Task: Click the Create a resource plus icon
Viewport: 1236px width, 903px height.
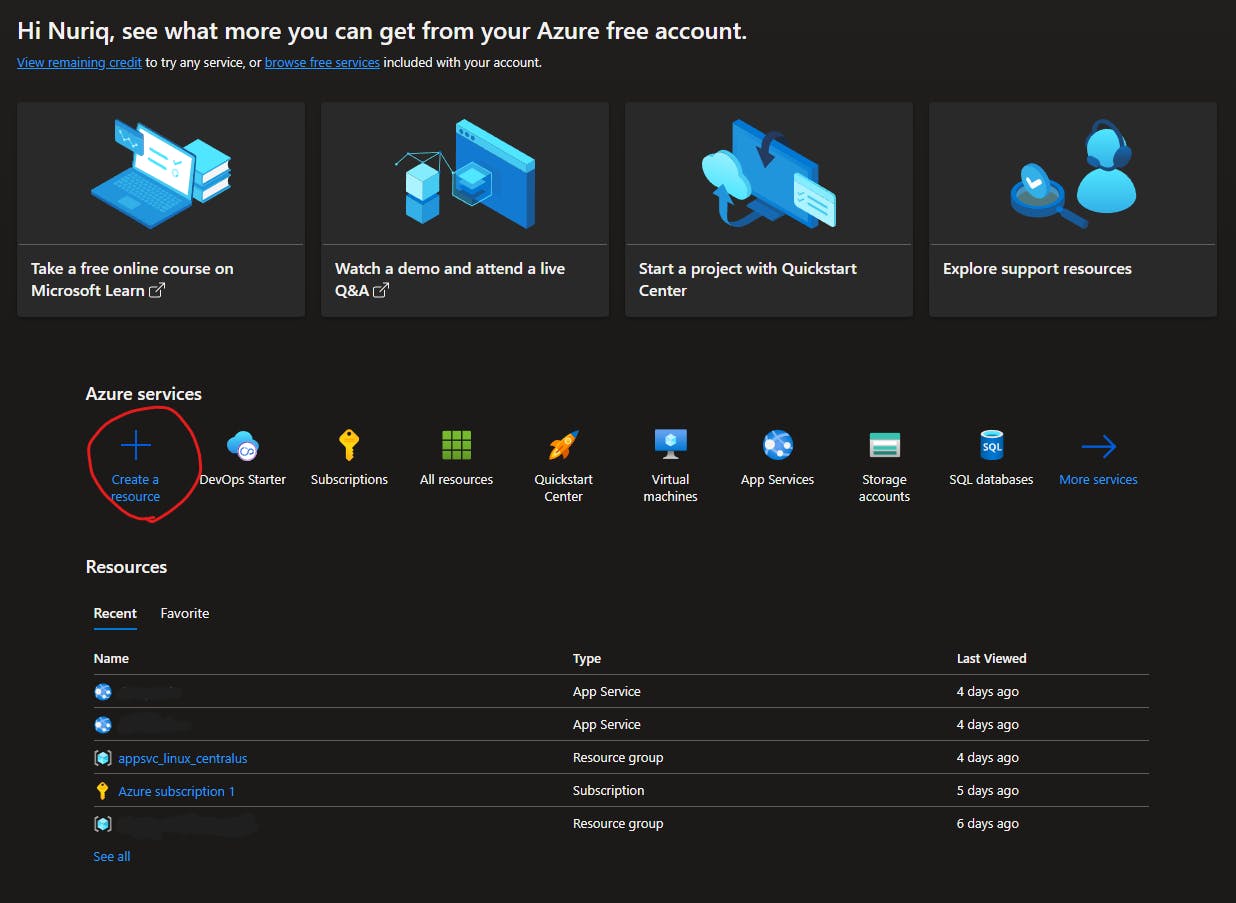Action: tap(135, 445)
